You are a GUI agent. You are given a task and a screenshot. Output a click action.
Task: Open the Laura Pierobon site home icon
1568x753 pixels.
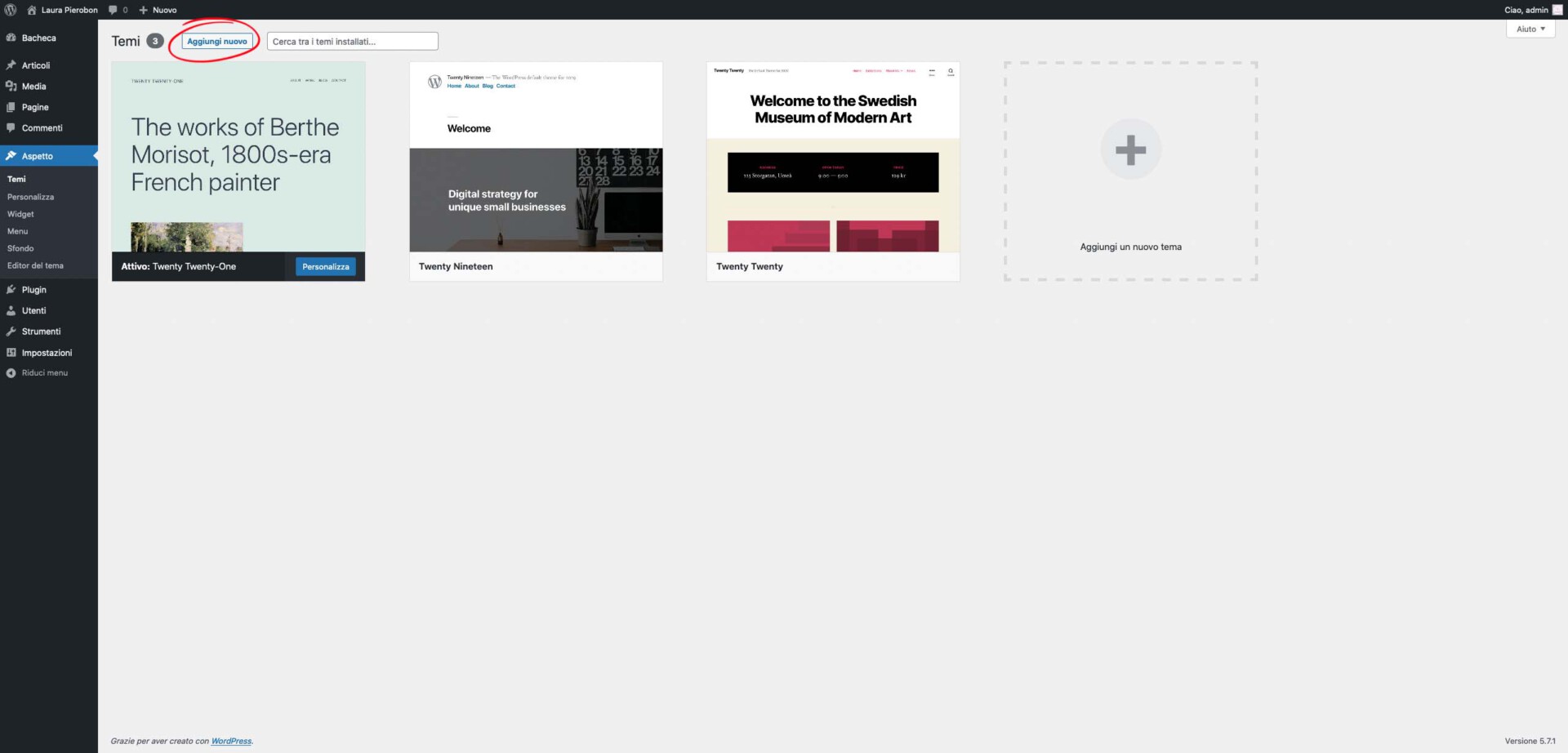coord(32,10)
